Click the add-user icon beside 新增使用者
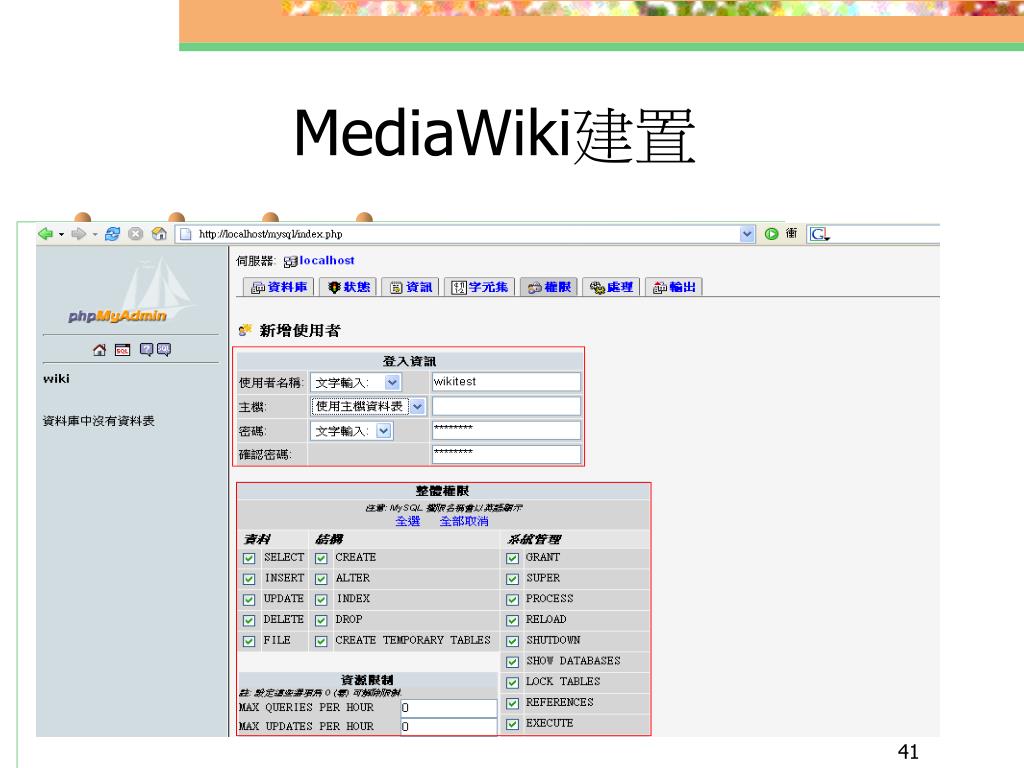This screenshot has width=1024, height=768. pyautogui.click(x=245, y=330)
